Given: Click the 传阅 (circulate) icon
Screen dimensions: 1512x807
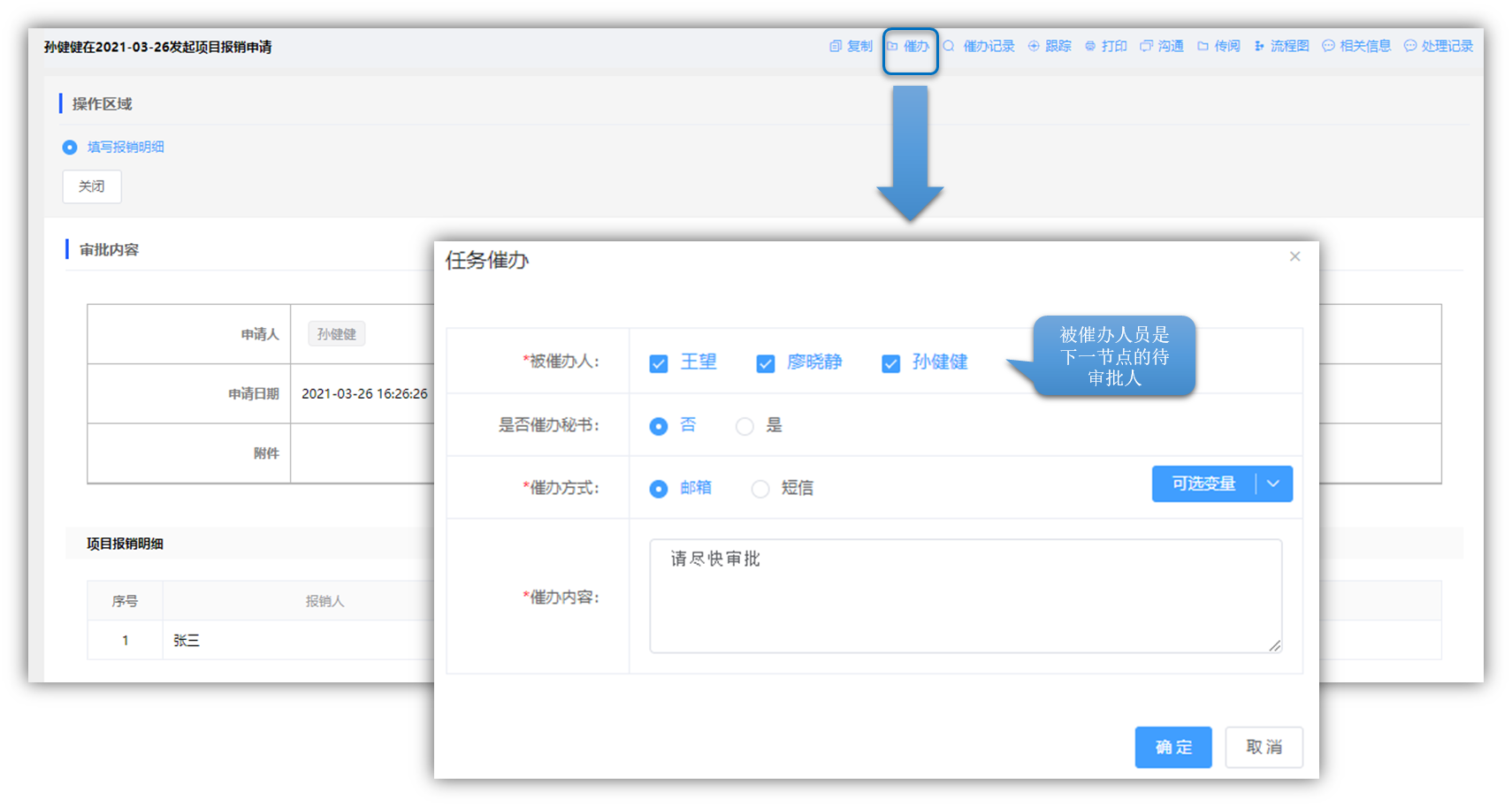Looking at the screenshot, I should click(x=1203, y=46).
